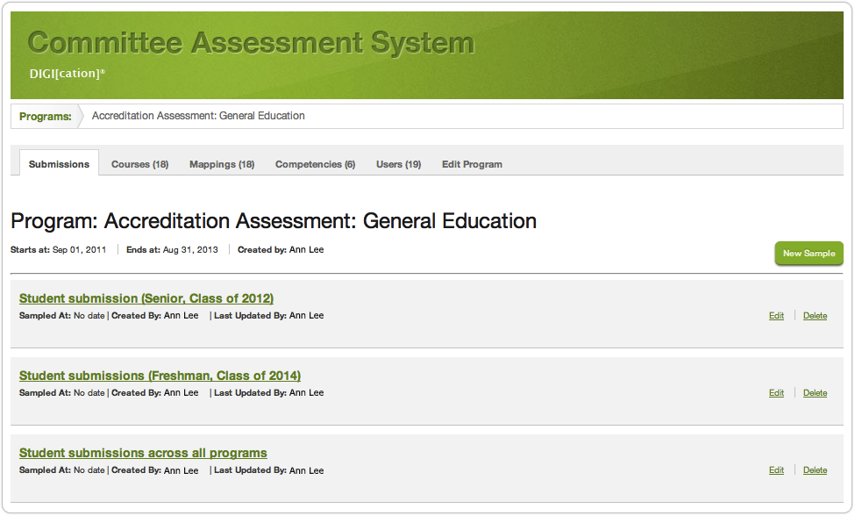Edit the across all programs sample

click(776, 470)
